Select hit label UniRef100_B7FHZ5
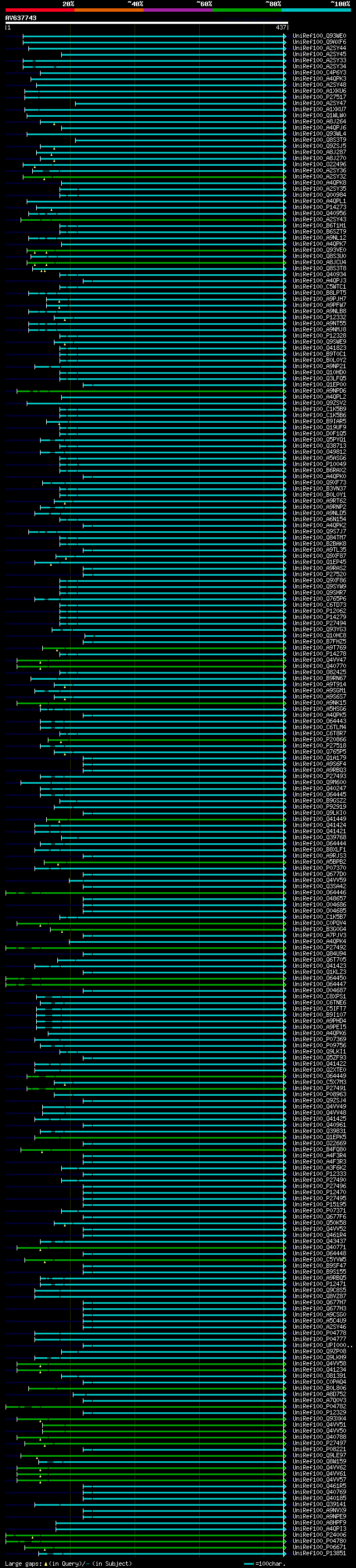Viewport: 356px width, 1568px height. [319, 641]
